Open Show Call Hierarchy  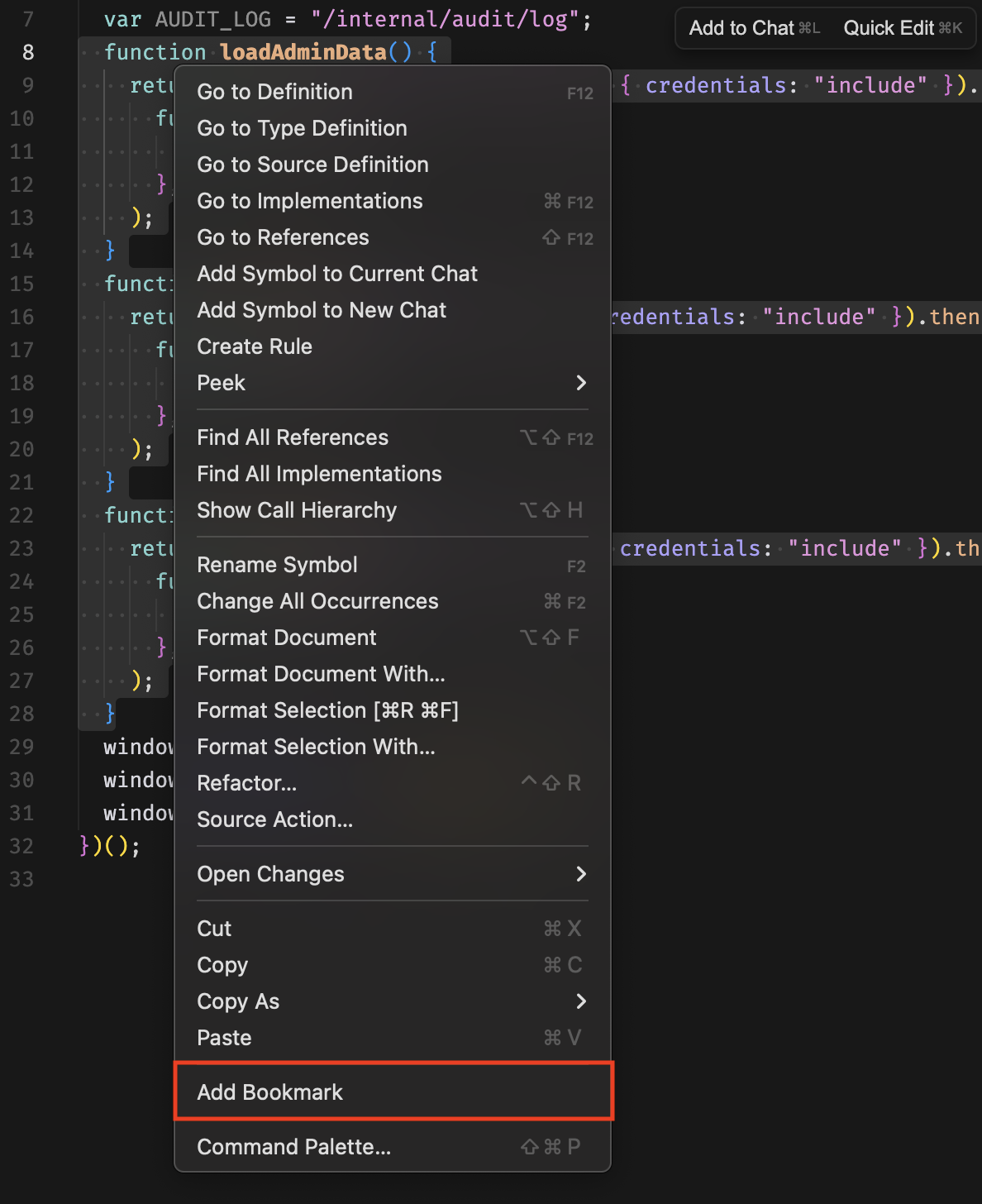pyautogui.click(x=393, y=510)
